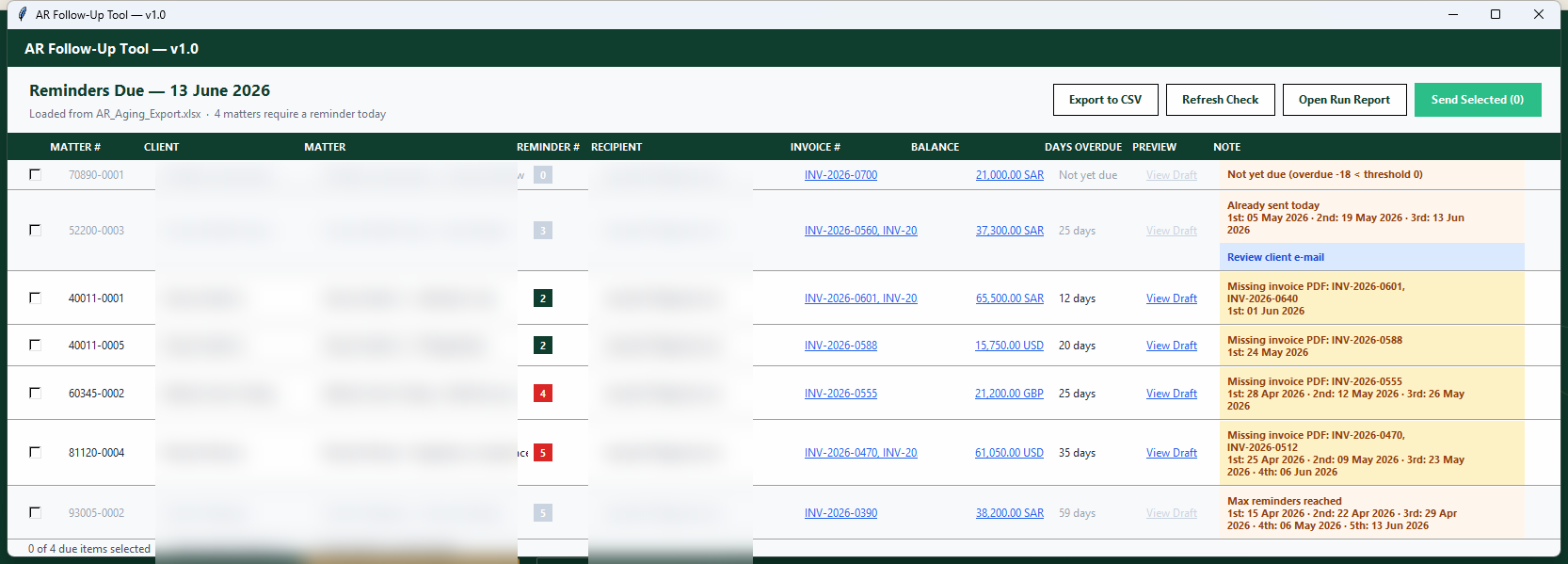1568x564 pixels.
Task: Click balance 37,300.00 SAR
Action: click(x=1010, y=231)
